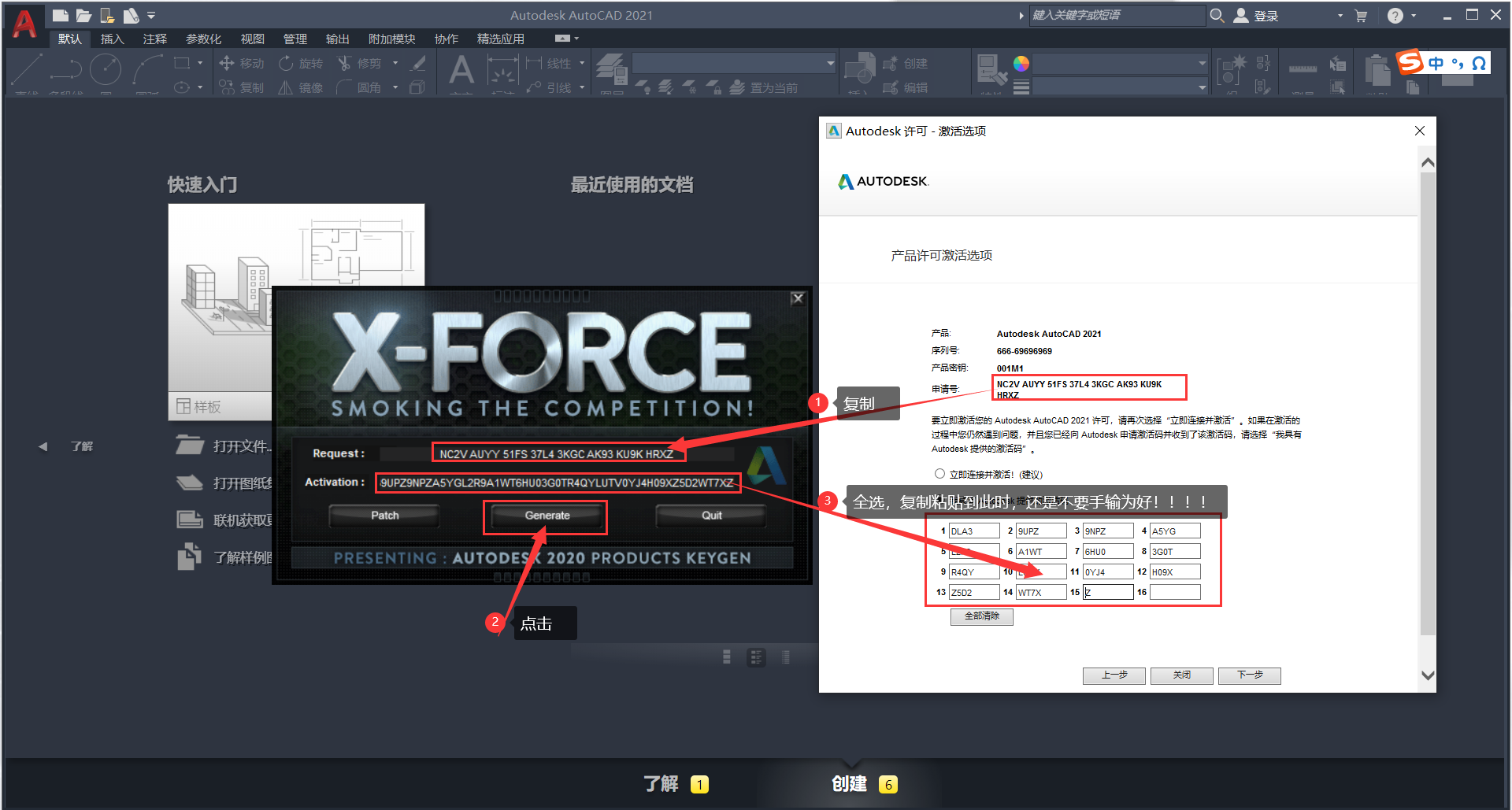Click the Fillet (圆角) tool
The height and width of the screenshot is (810, 1512).
click(x=359, y=87)
